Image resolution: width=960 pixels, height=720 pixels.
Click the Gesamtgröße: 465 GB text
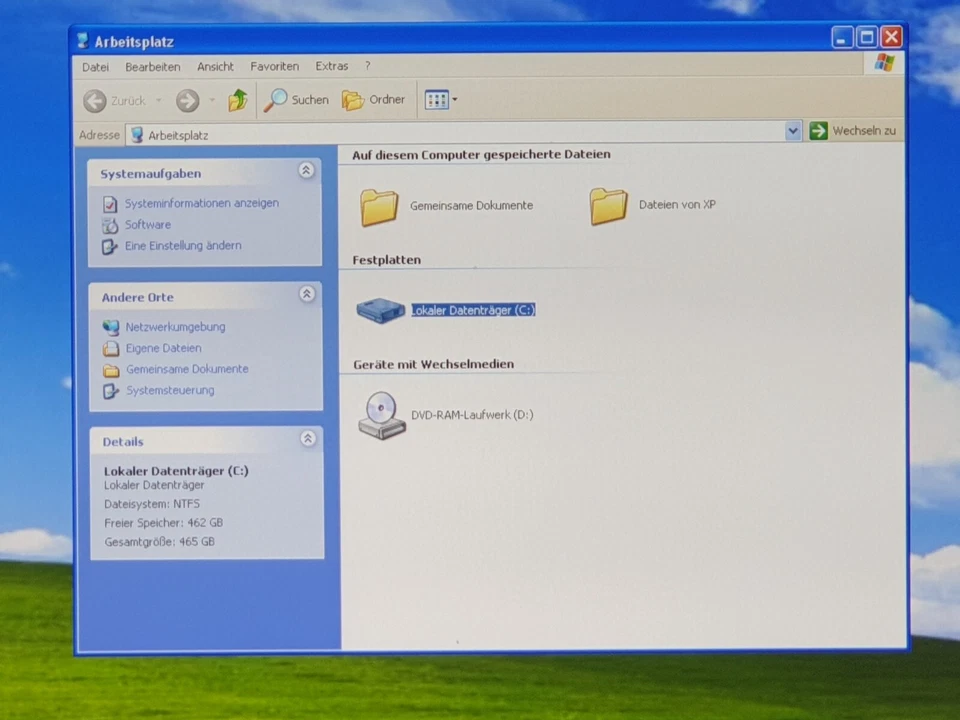[159, 542]
